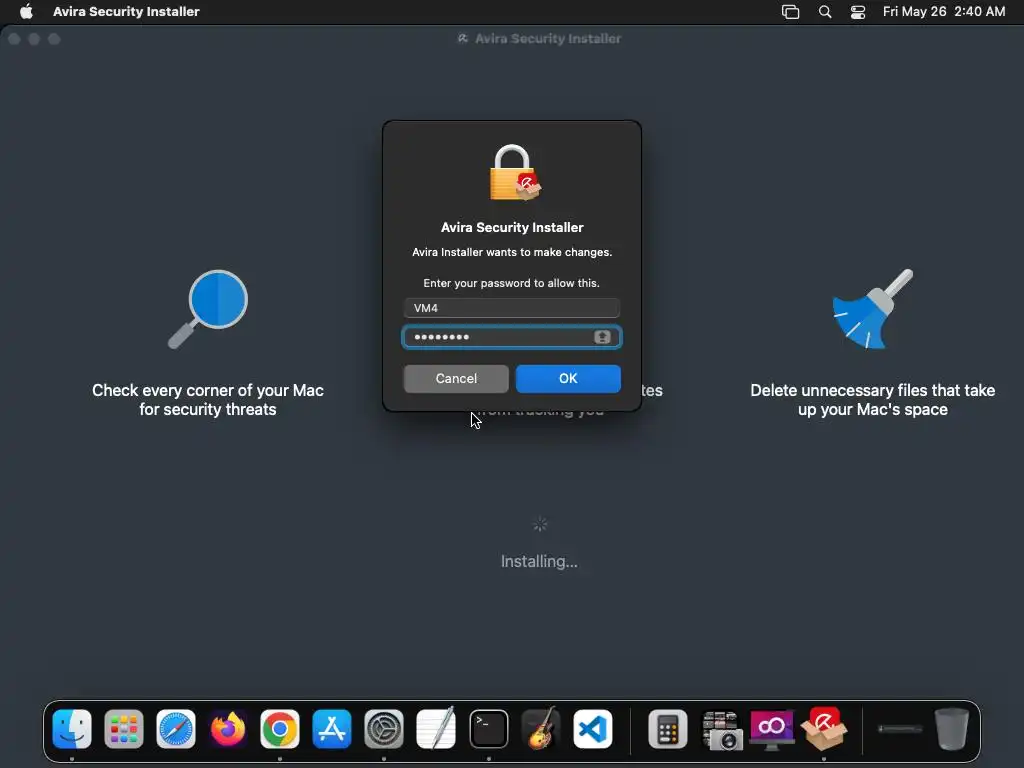Open Trash from the Dock
Screen dimensions: 1024x768
[x=952, y=729]
